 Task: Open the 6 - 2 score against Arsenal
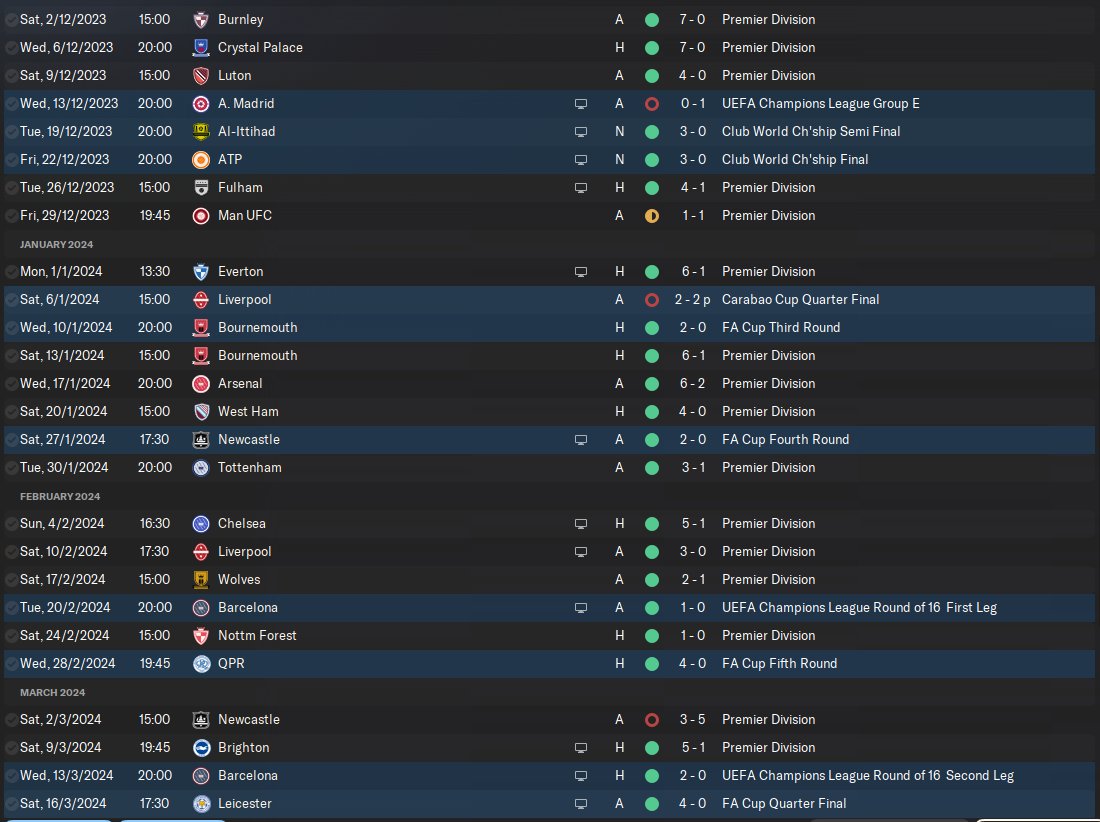click(x=692, y=384)
